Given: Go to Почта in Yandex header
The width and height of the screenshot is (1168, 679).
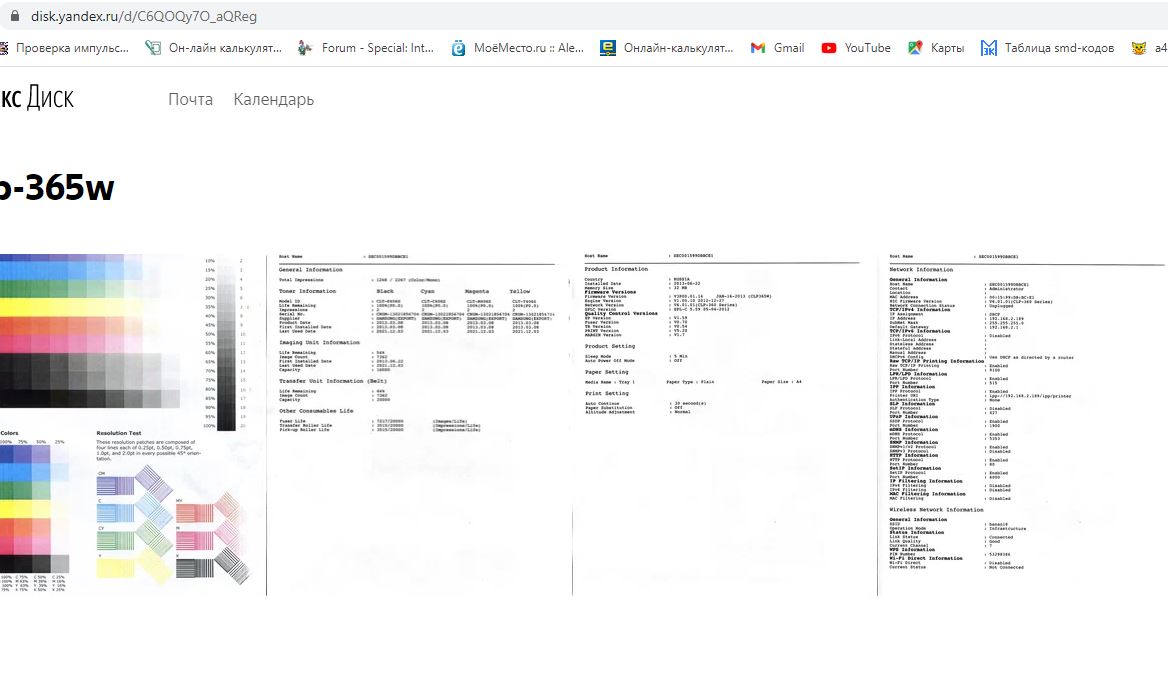Looking at the screenshot, I should tap(190, 99).
